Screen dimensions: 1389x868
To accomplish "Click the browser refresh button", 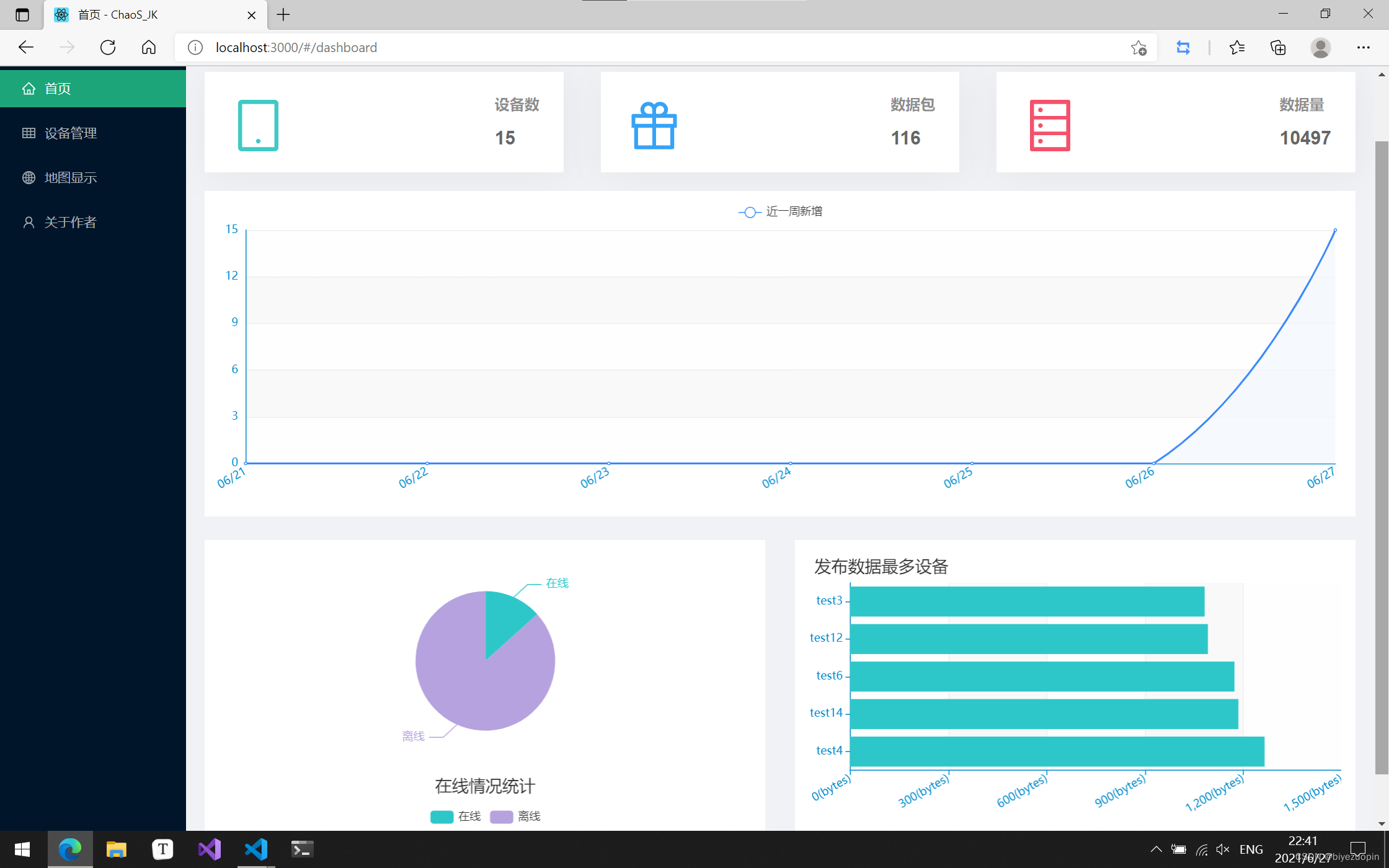I will click(x=108, y=47).
